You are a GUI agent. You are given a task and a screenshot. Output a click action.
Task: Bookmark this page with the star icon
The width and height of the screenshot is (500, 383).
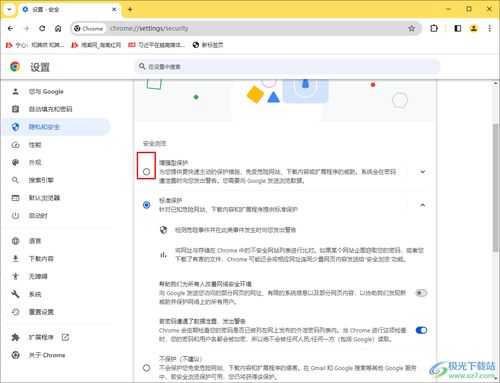[412, 28]
